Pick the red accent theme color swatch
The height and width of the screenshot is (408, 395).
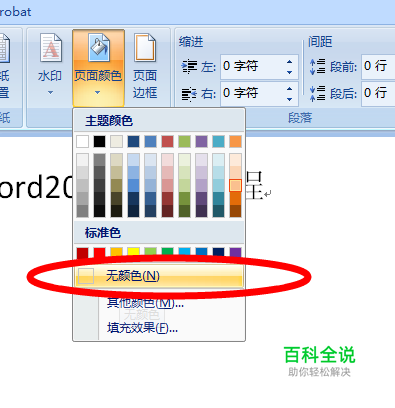click(x=167, y=141)
